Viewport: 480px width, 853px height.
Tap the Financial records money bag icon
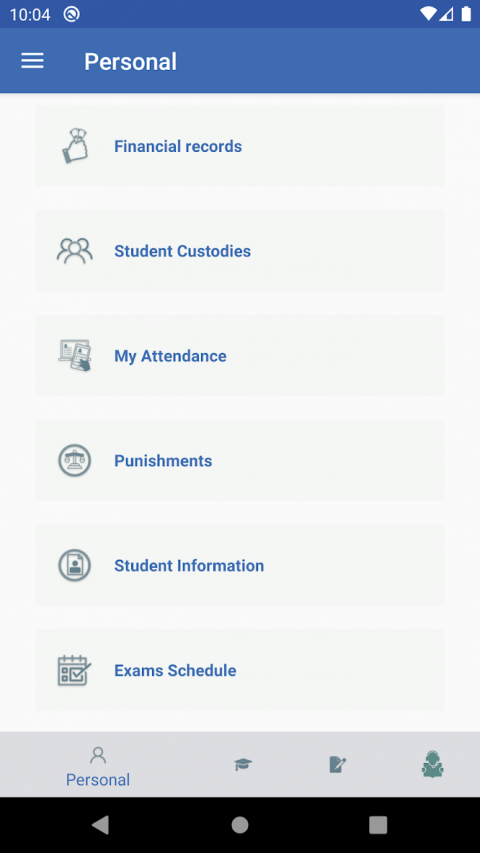pos(75,146)
